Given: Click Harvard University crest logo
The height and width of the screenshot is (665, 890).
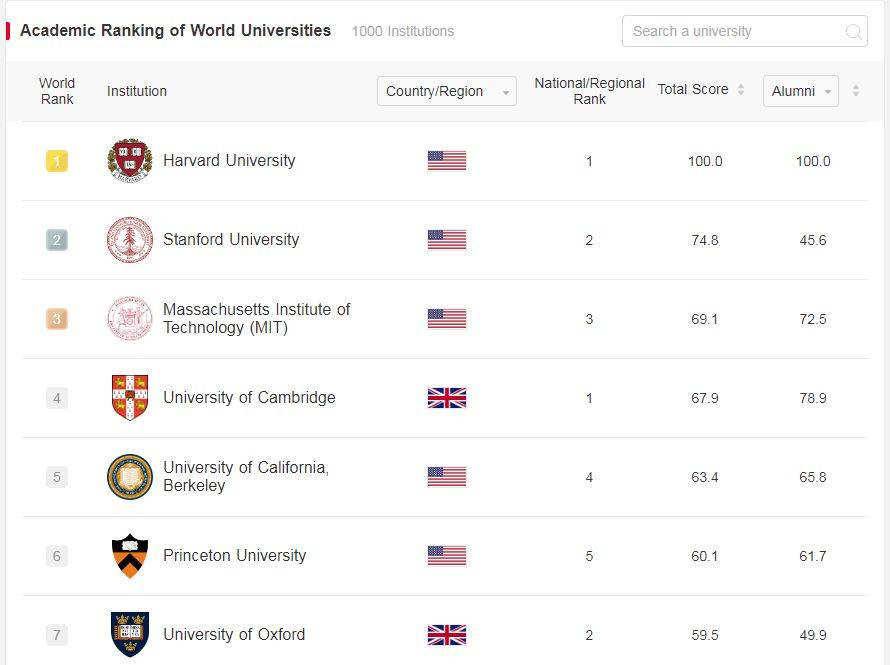Looking at the screenshot, I should [130, 160].
